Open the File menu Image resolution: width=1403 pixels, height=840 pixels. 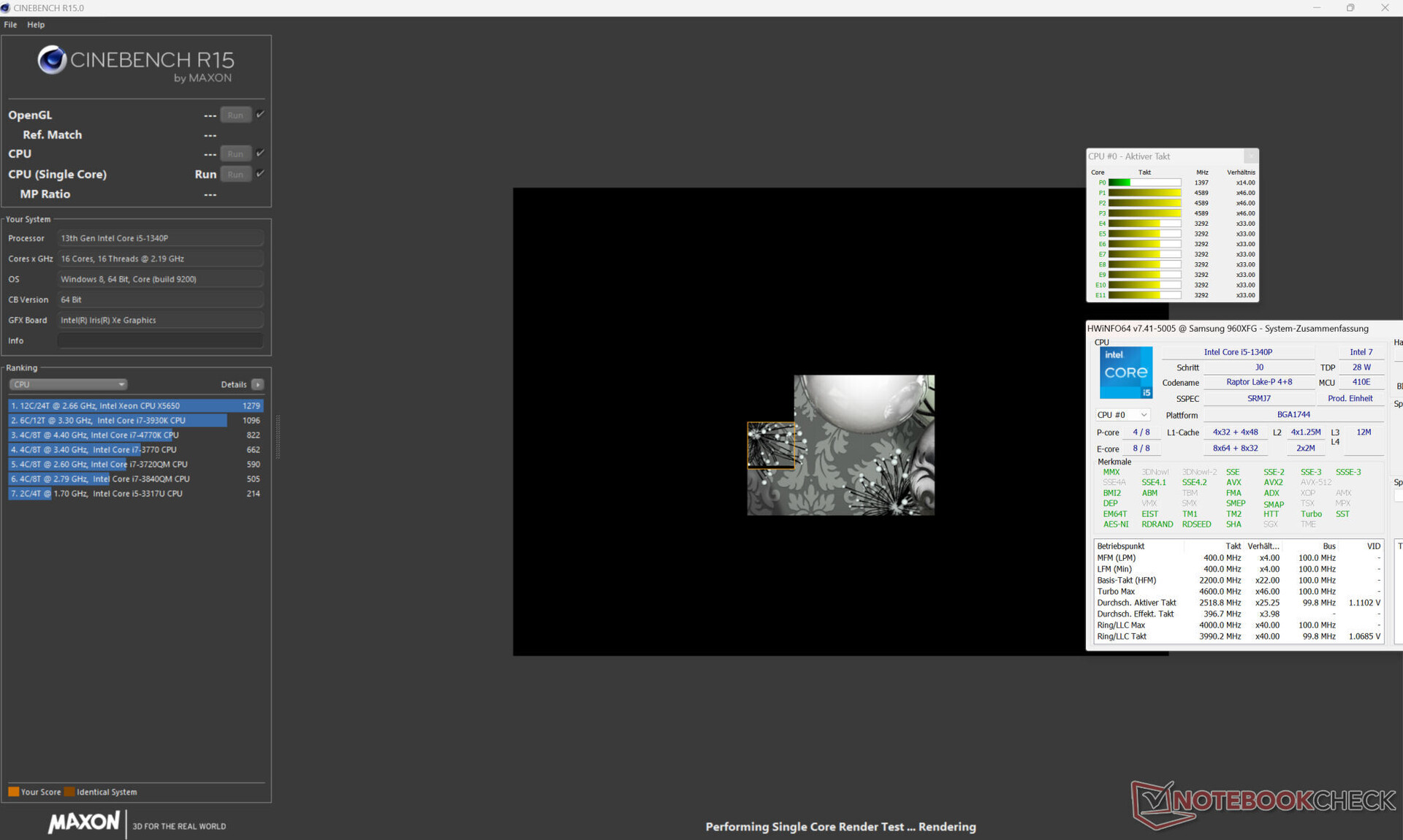coord(10,25)
